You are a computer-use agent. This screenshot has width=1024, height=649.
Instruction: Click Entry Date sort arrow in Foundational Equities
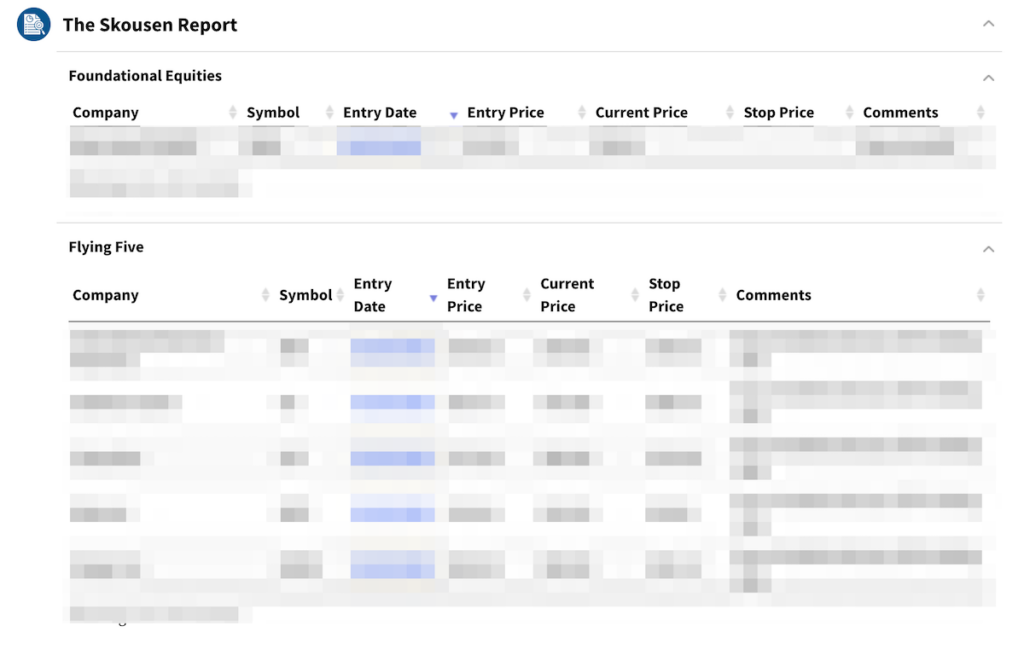tap(453, 115)
